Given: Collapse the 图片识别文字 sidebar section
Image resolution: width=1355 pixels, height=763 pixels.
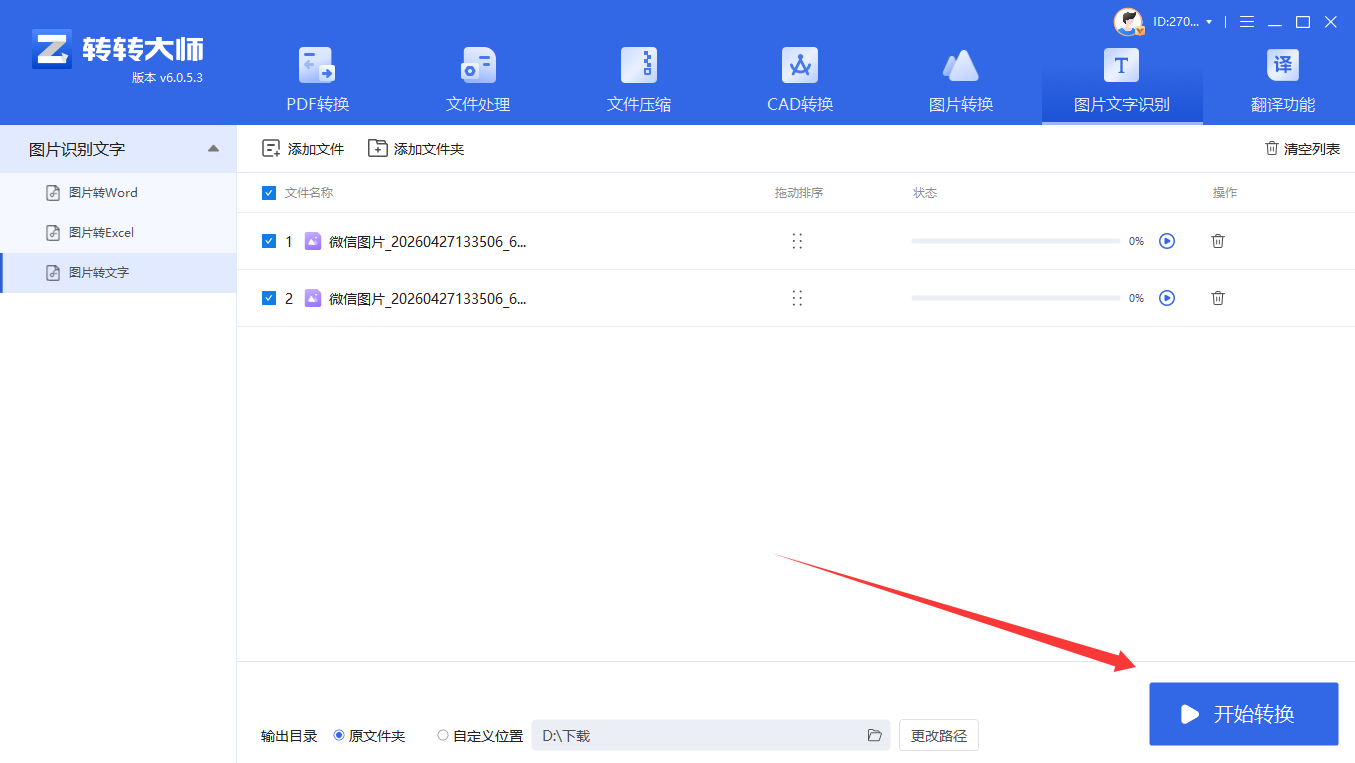Looking at the screenshot, I should 213,149.
